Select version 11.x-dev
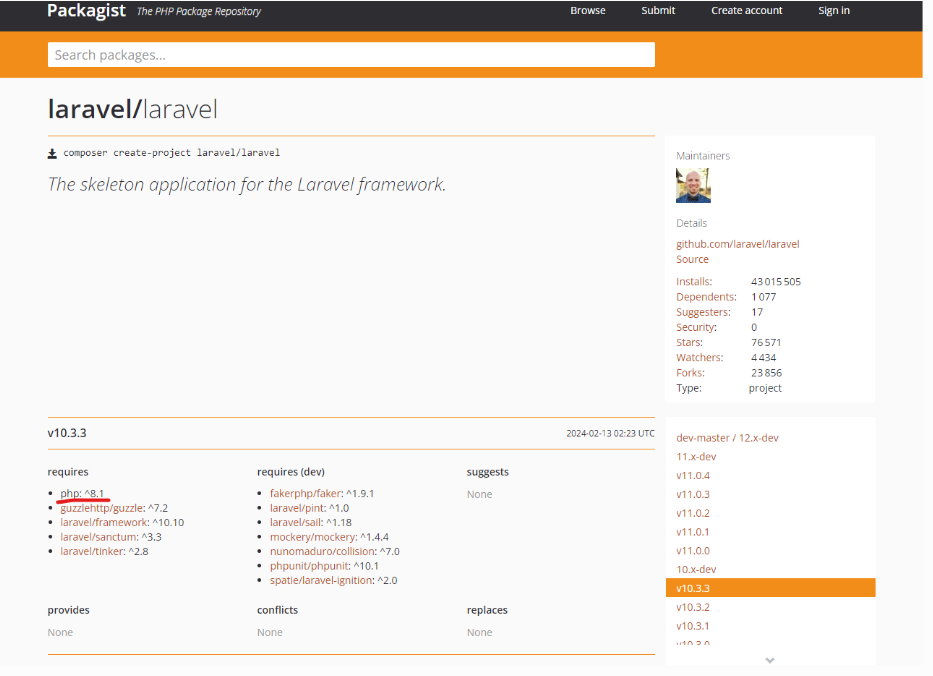 coord(696,457)
